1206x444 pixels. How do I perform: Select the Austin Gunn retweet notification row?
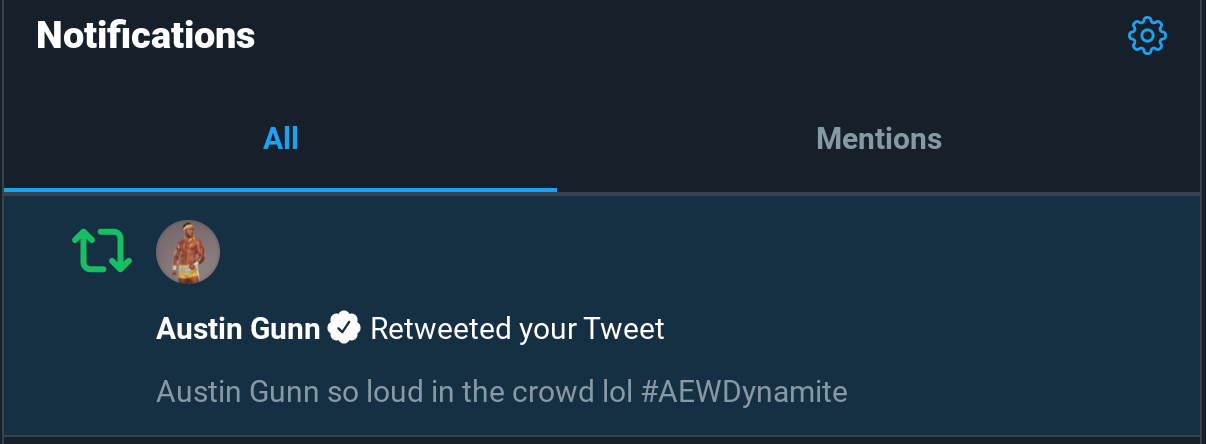(x=602, y=315)
